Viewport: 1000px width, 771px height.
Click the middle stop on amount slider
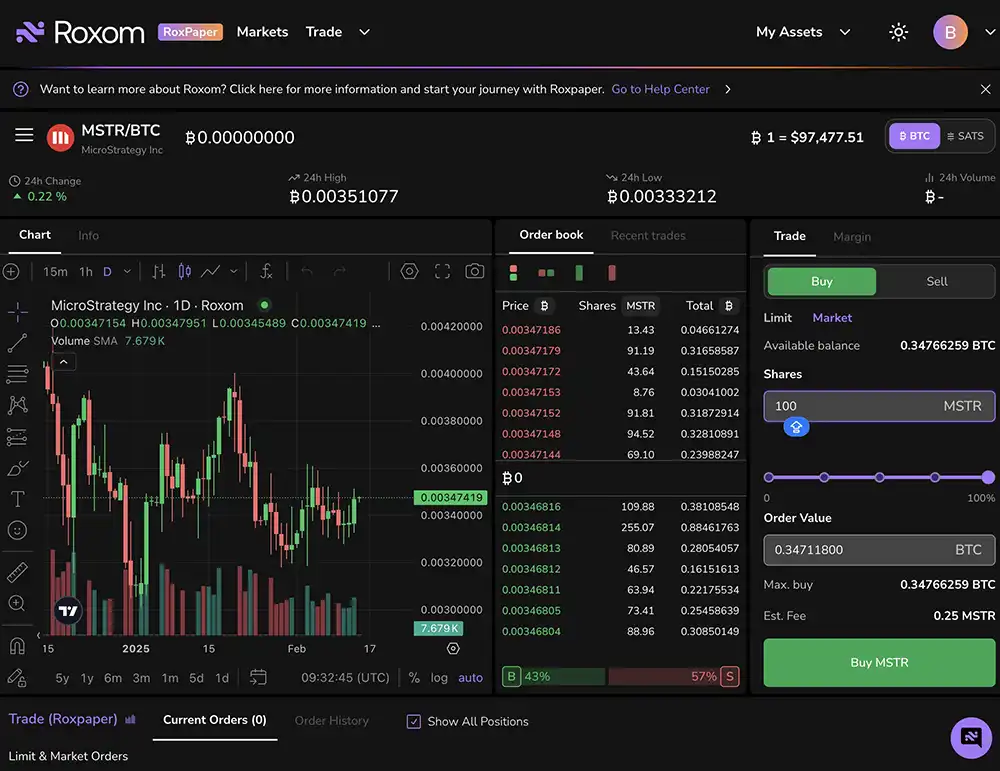879,477
